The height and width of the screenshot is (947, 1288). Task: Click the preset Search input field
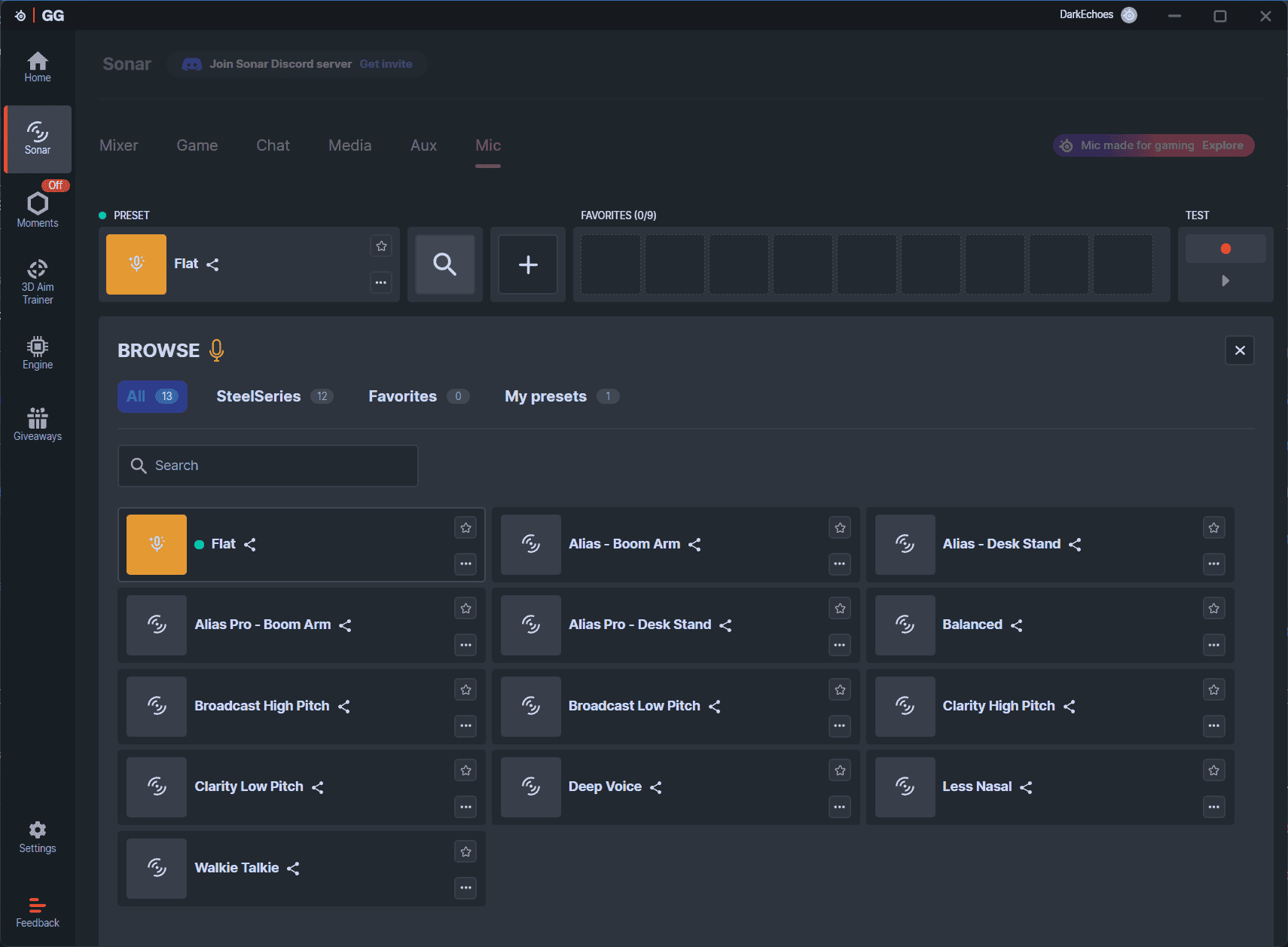pos(268,466)
